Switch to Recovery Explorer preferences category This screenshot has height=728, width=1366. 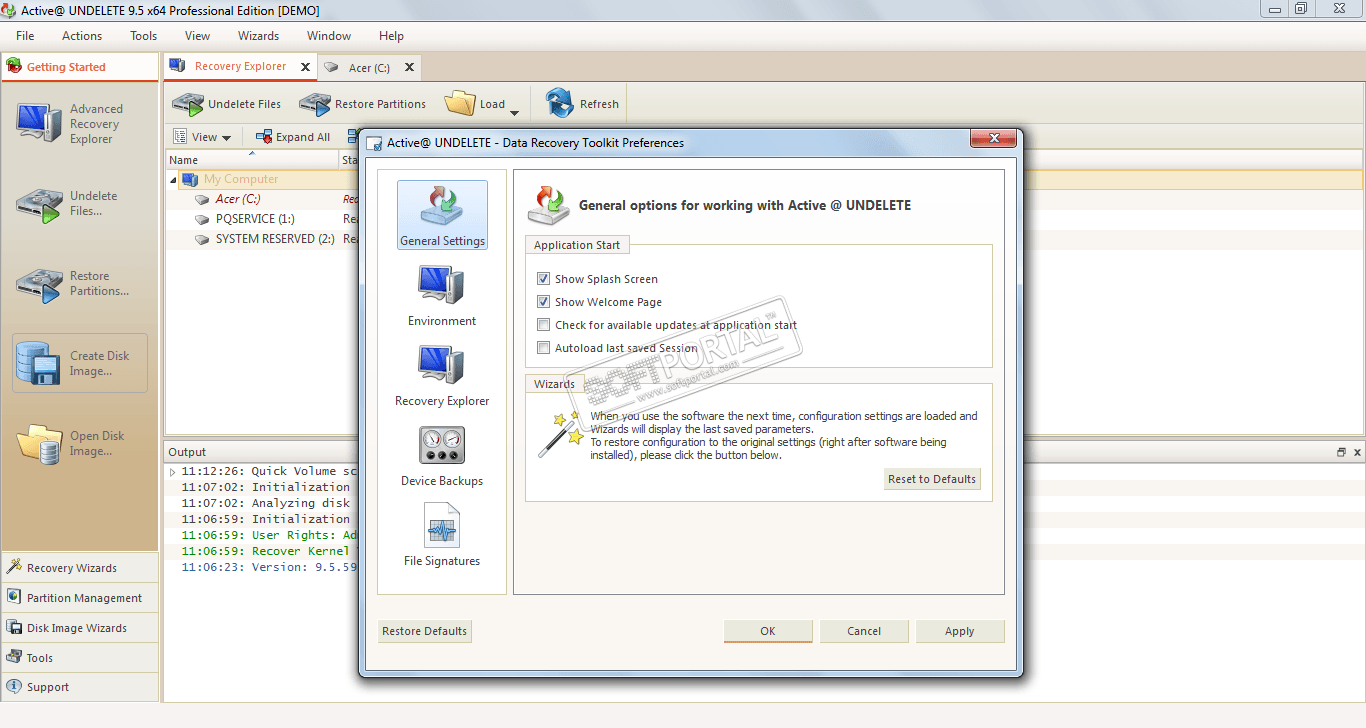pos(442,375)
